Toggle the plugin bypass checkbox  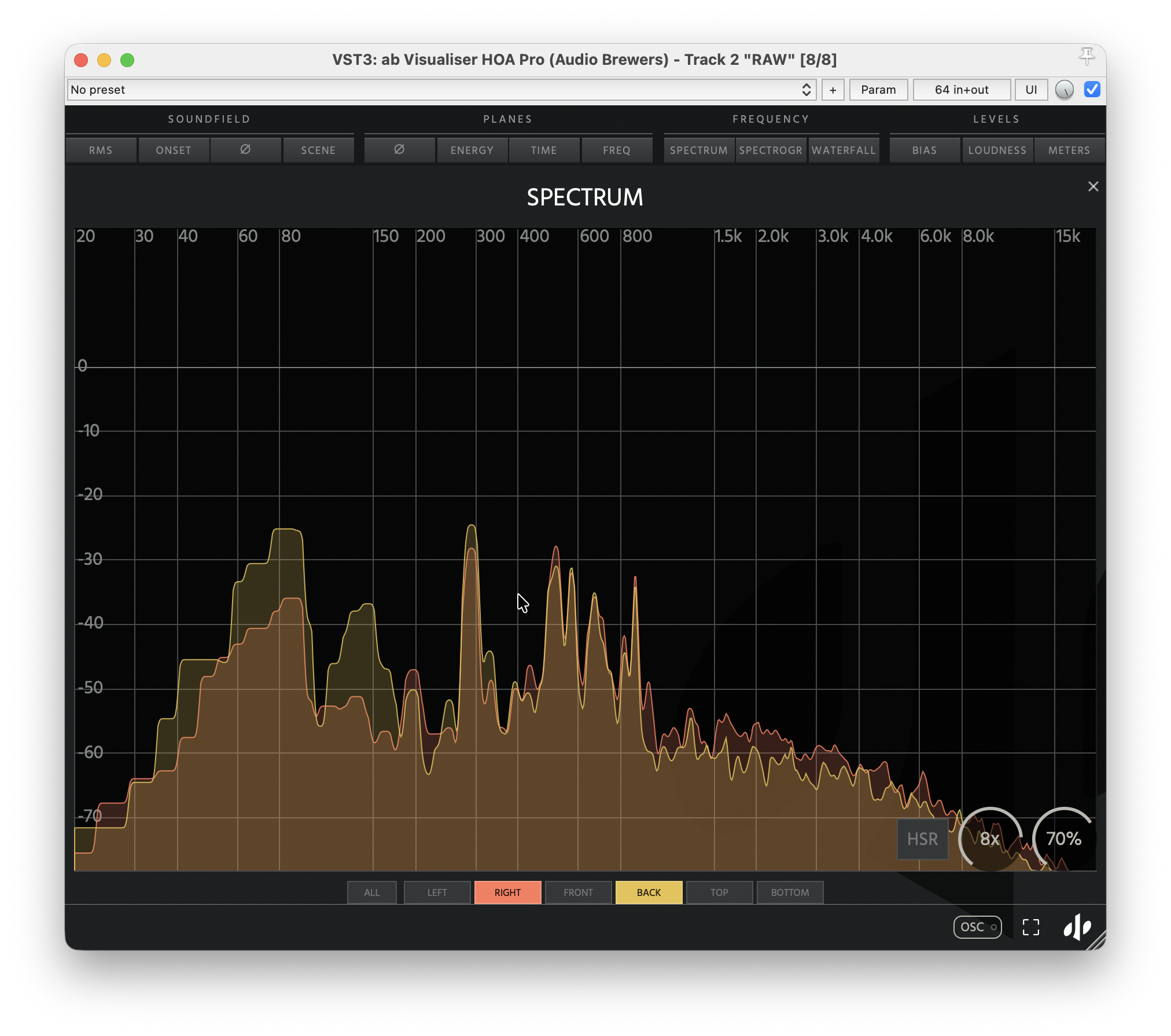(x=1092, y=90)
